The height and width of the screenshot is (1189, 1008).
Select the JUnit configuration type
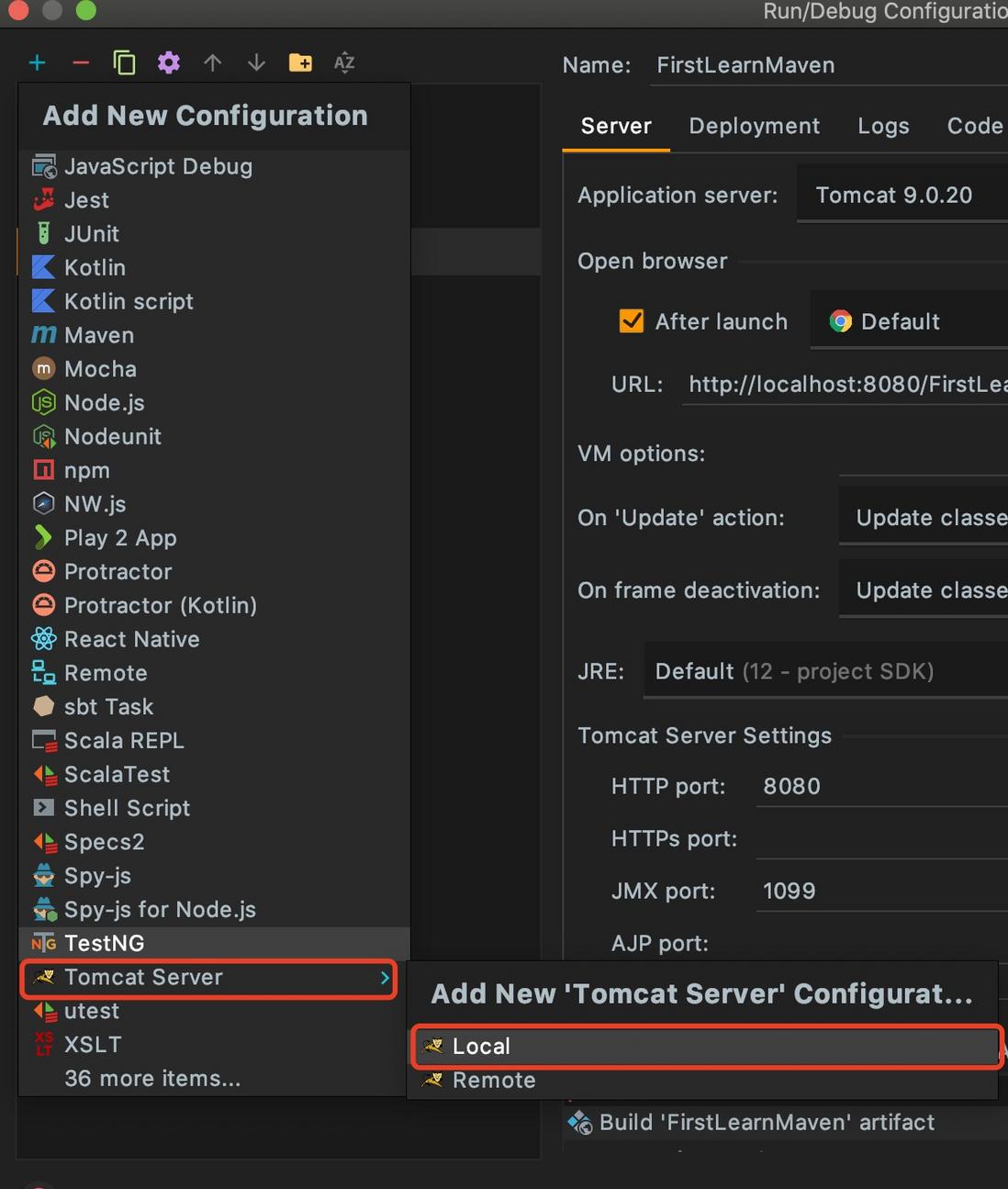[214, 234]
